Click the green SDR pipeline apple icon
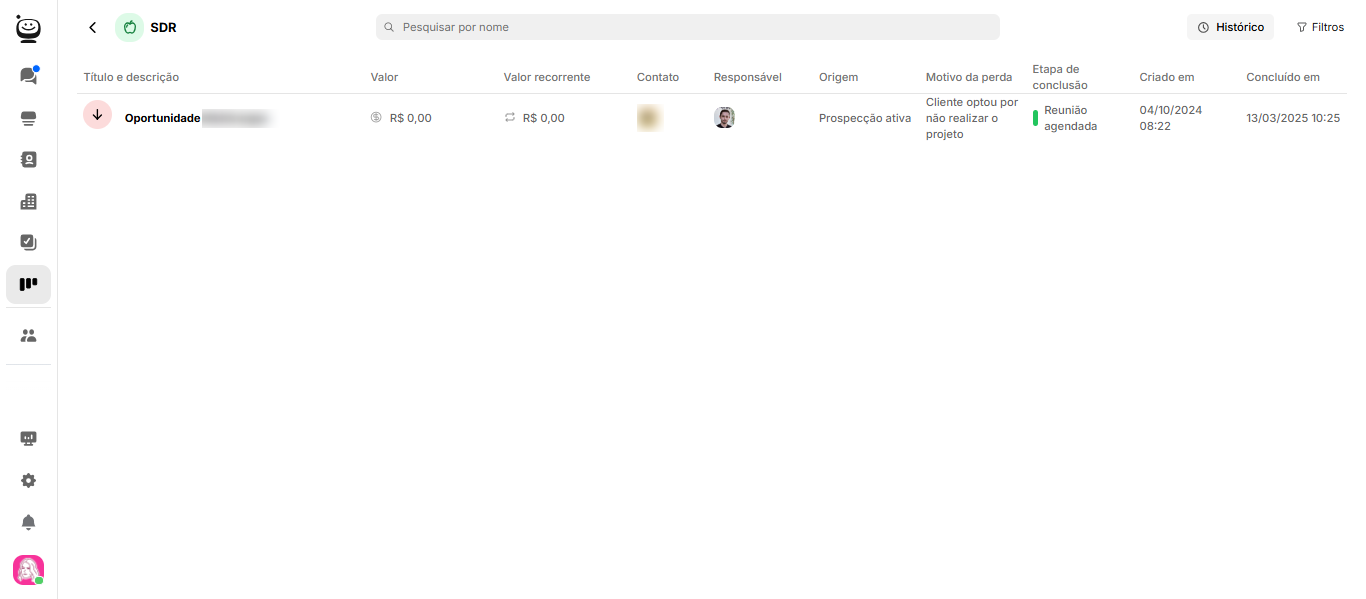This screenshot has width=1366, height=599. tap(129, 27)
